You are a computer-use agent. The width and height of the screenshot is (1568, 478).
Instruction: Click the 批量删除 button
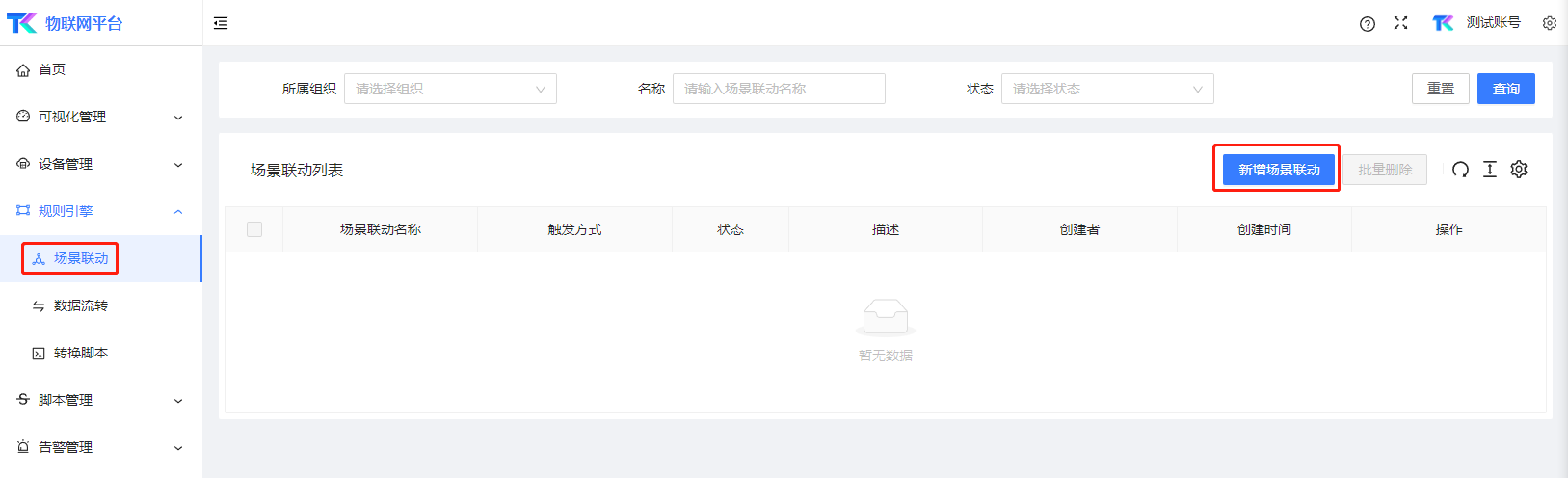click(1385, 170)
